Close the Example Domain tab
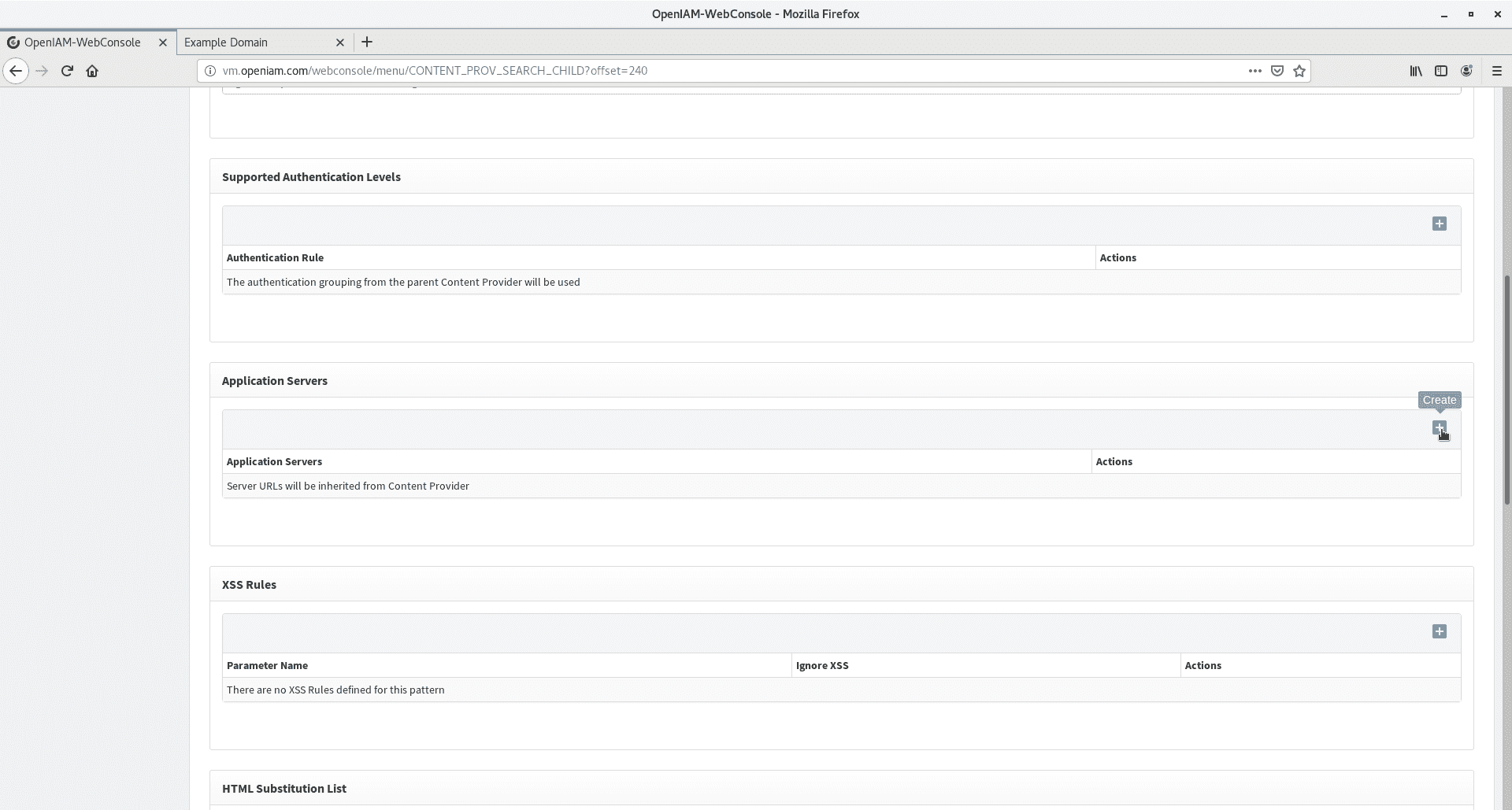 click(340, 43)
